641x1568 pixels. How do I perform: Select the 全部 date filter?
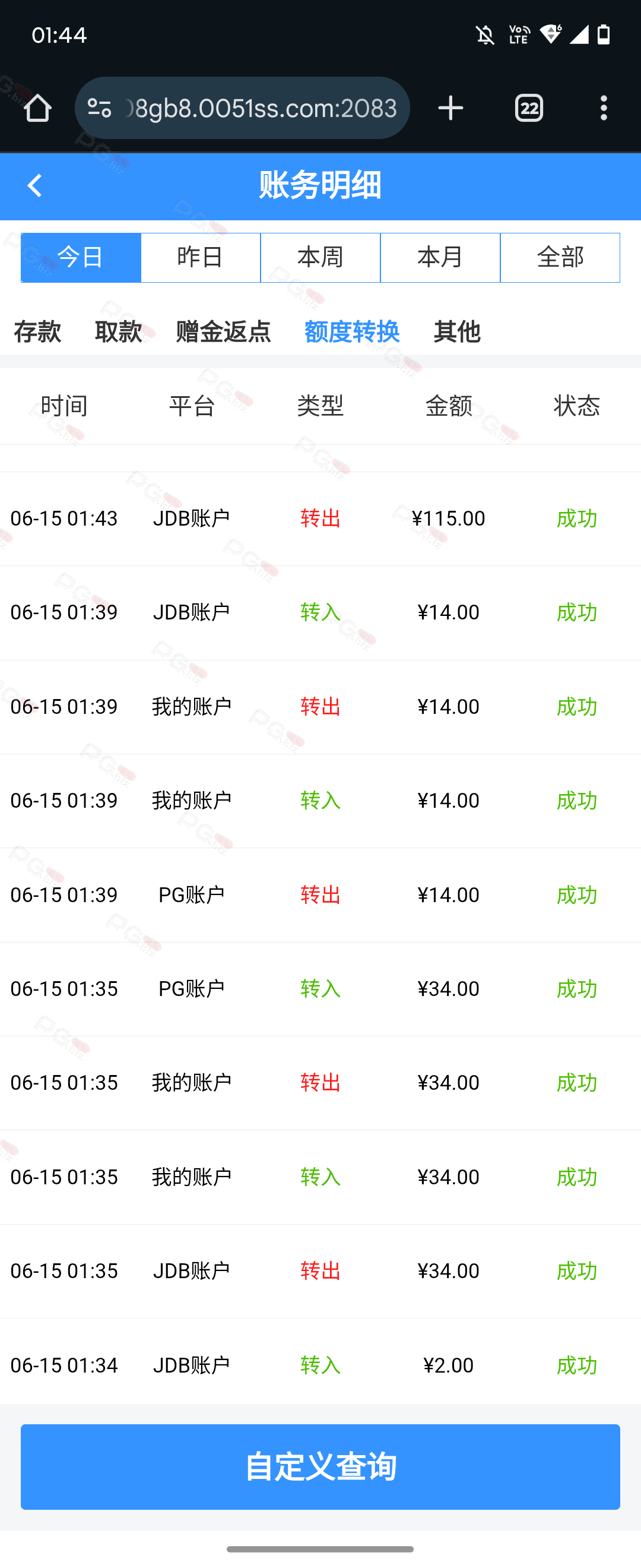[560, 258]
